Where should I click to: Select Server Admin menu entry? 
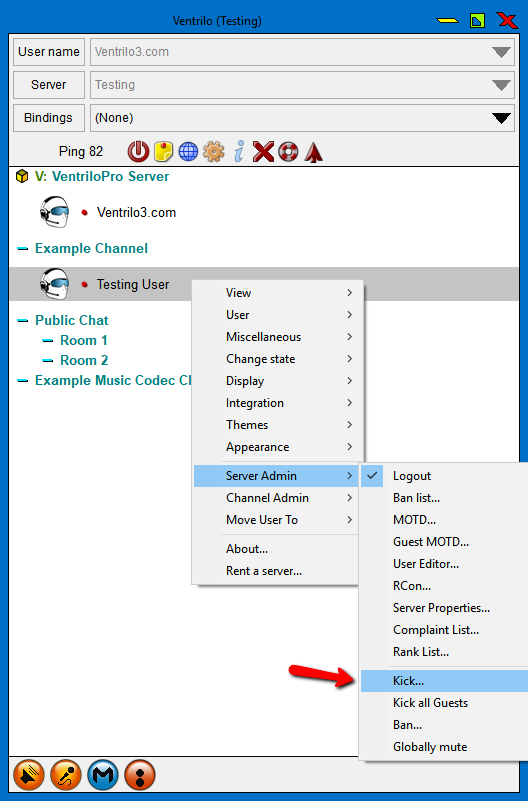tap(277, 476)
